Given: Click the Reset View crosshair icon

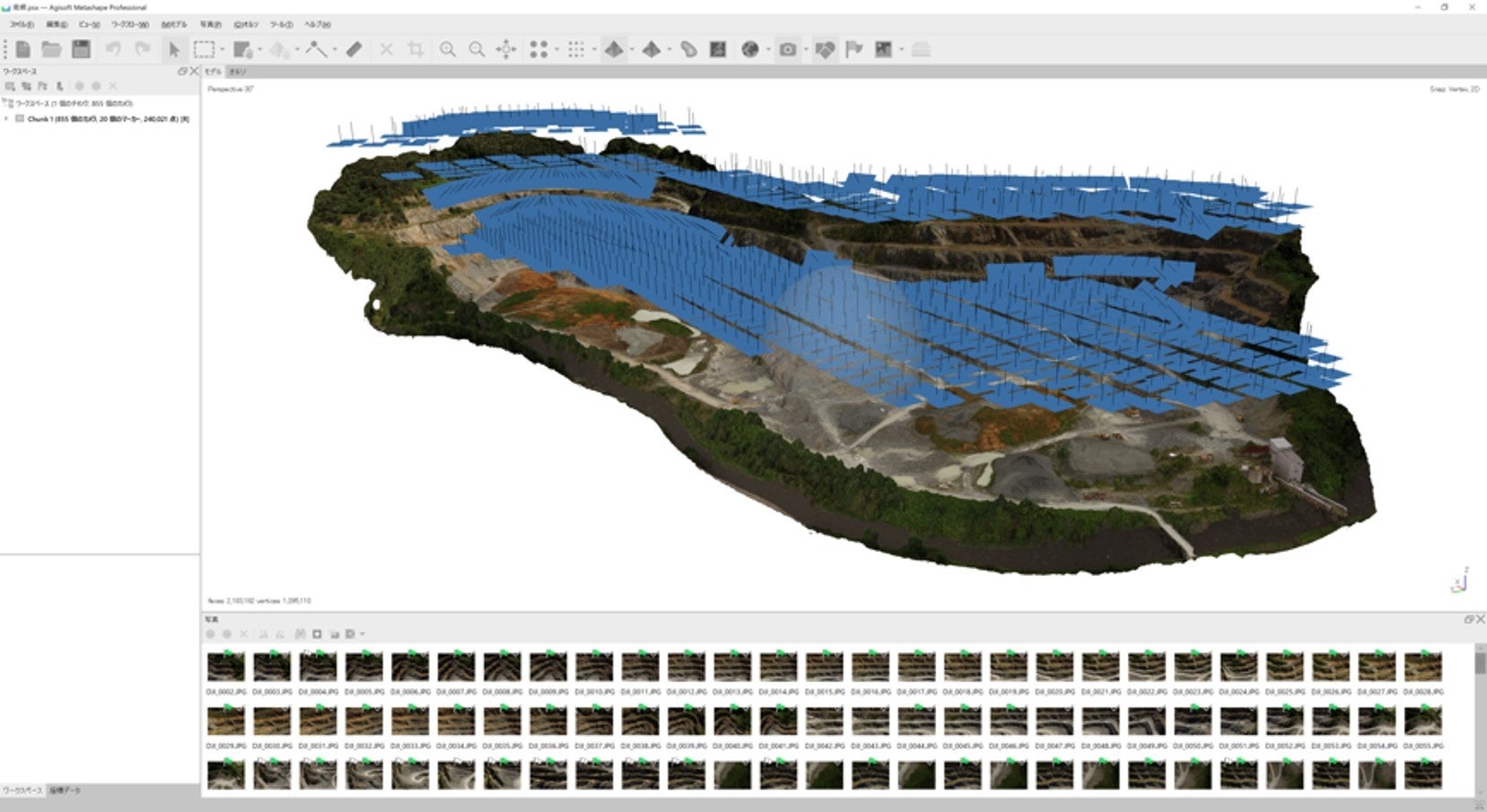Looking at the screenshot, I should coord(506,49).
